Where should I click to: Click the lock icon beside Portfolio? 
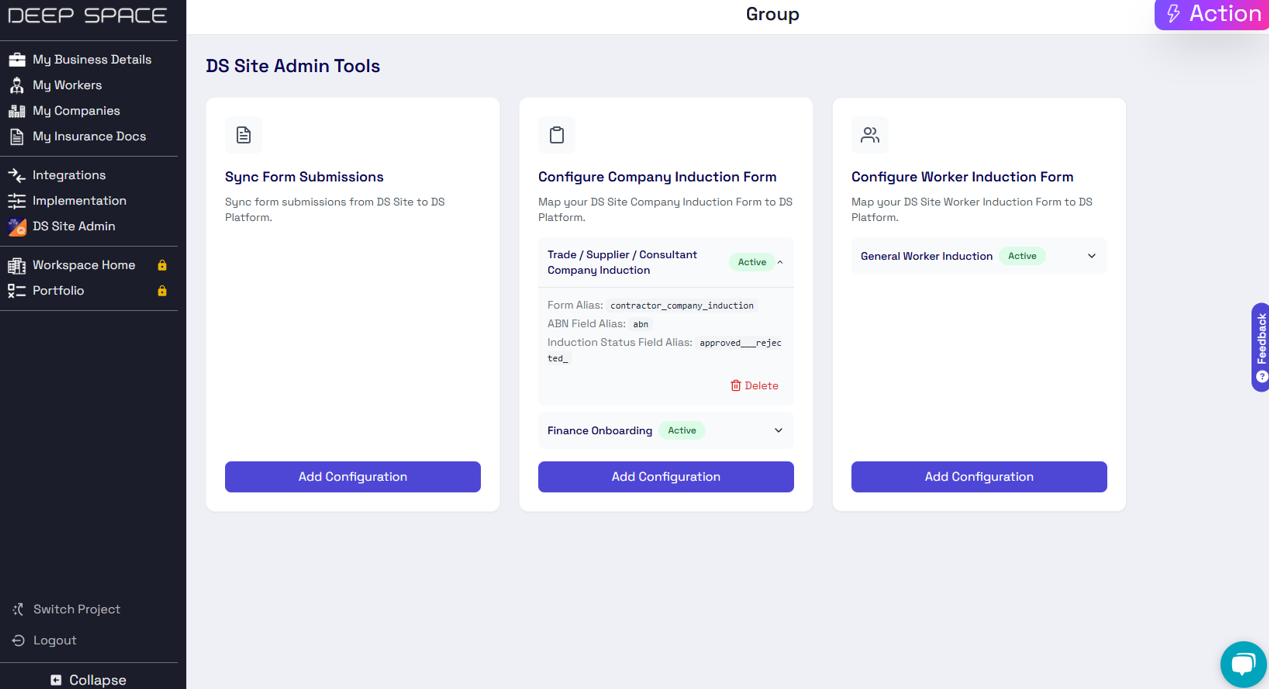point(162,291)
